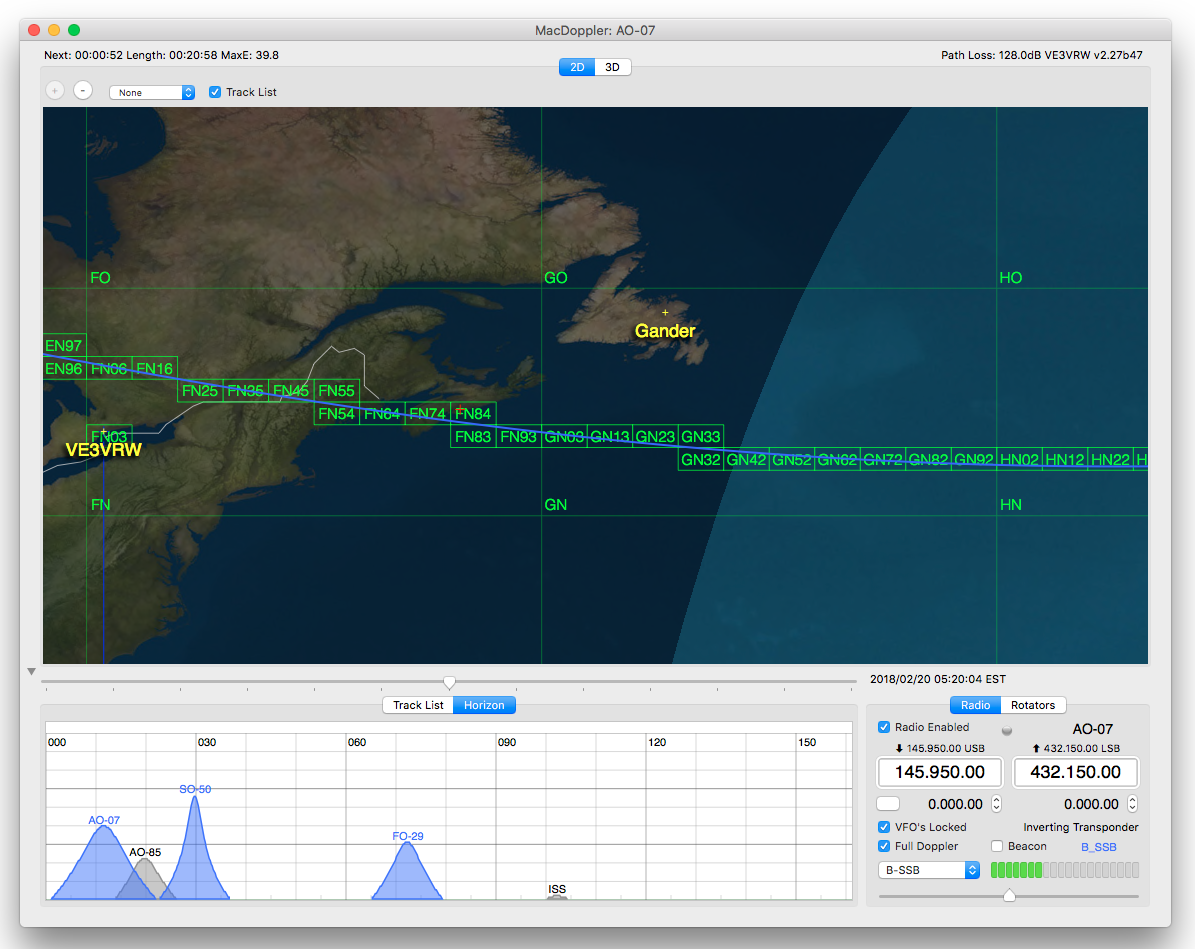Open the B-SSB mode dropdown
This screenshot has width=1195, height=949.
[x=928, y=870]
